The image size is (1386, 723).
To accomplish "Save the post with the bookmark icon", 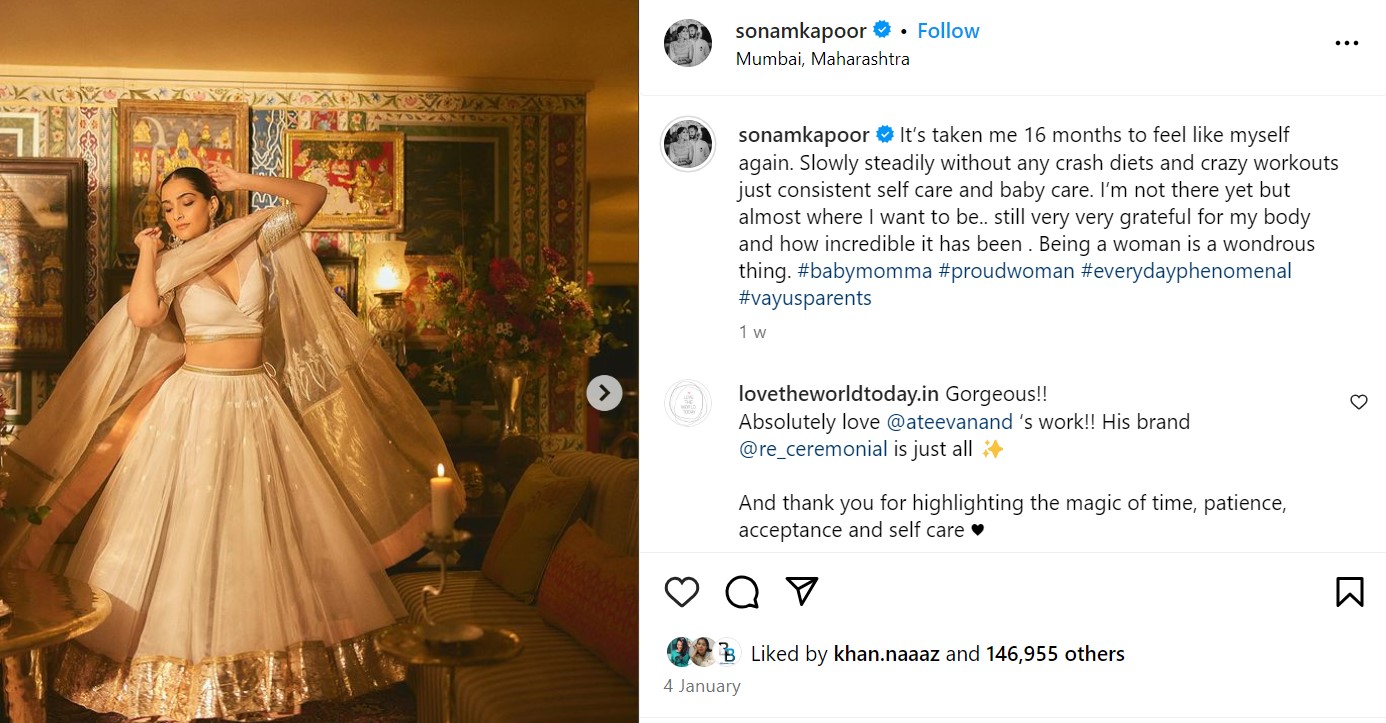I will [1349, 592].
